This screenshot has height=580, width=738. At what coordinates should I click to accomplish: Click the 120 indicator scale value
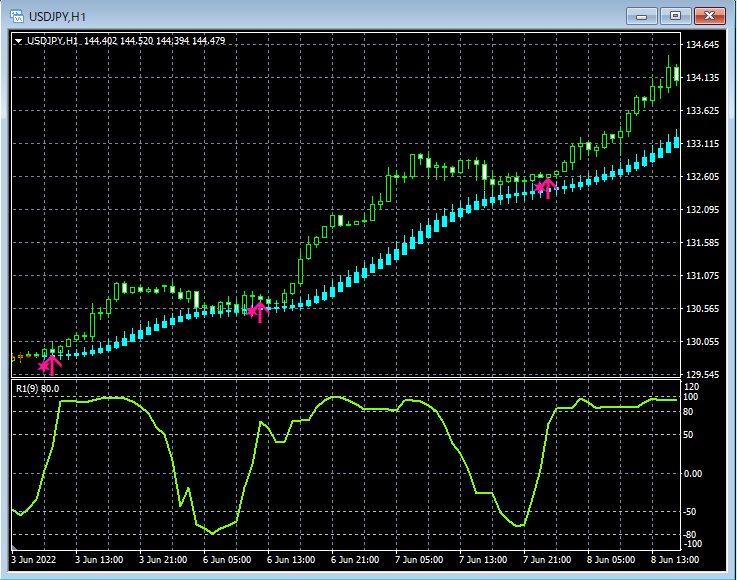[691, 387]
